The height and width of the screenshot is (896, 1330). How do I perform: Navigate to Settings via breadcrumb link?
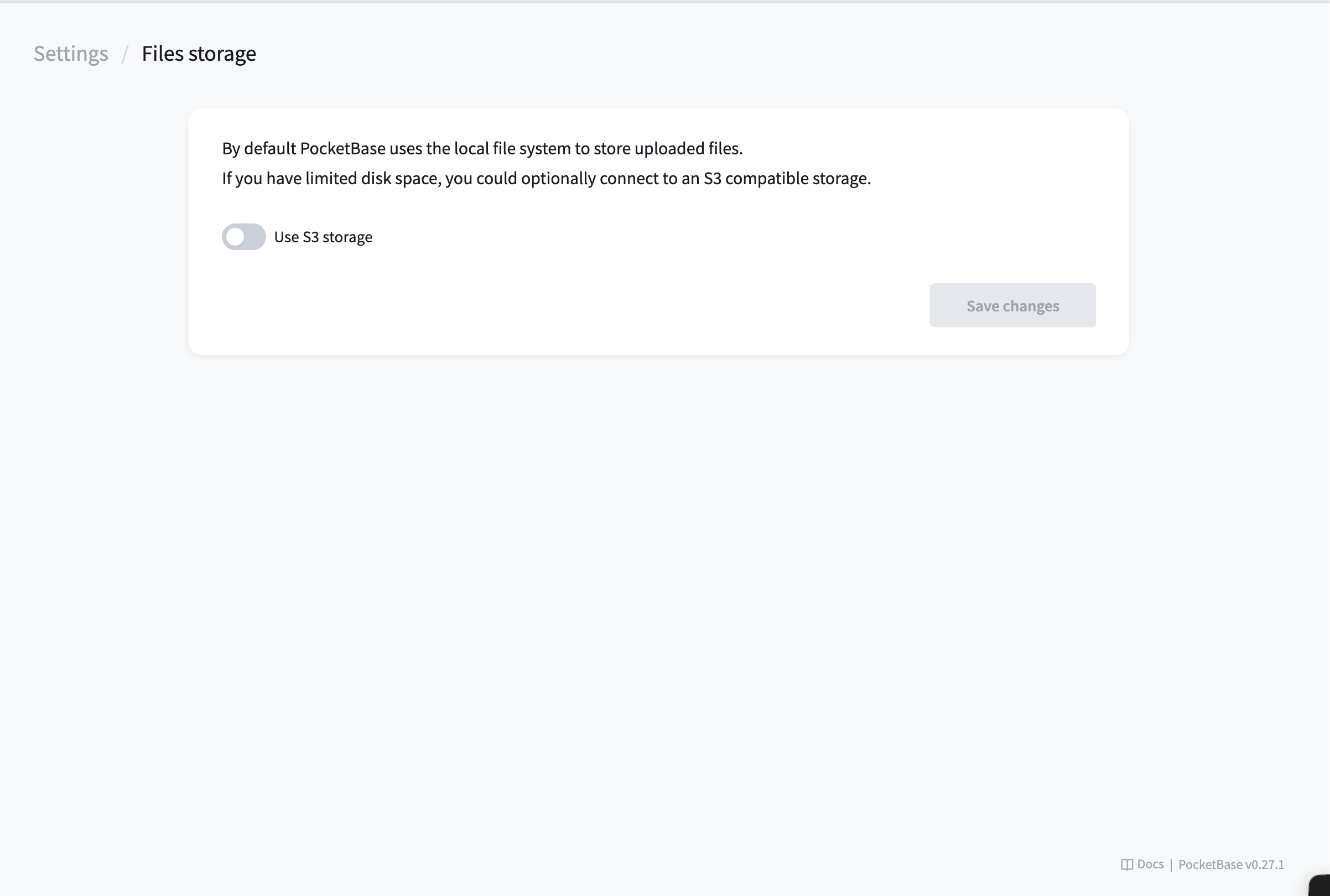click(x=70, y=54)
